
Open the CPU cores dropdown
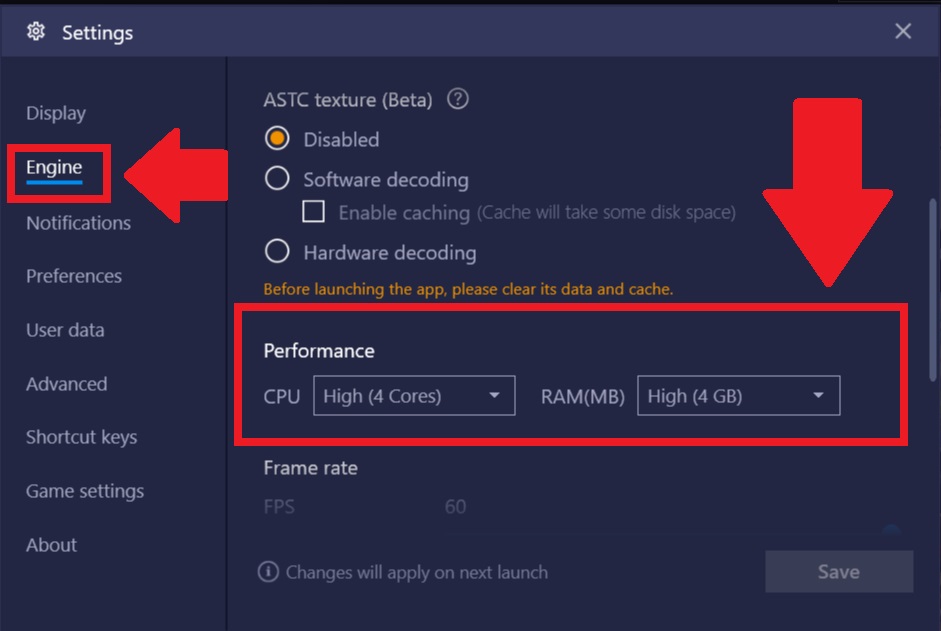pos(414,396)
